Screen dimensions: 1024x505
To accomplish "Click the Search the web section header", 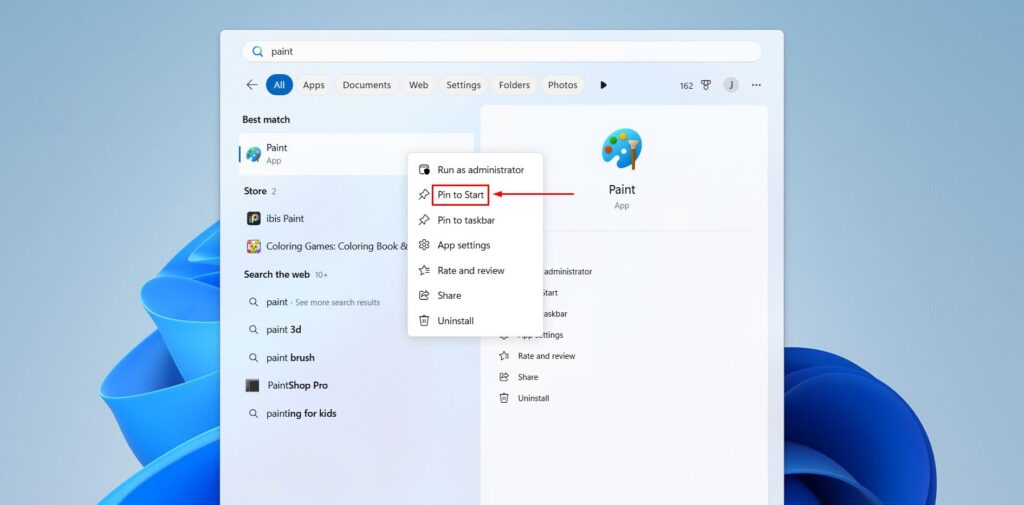I will tap(277, 274).
